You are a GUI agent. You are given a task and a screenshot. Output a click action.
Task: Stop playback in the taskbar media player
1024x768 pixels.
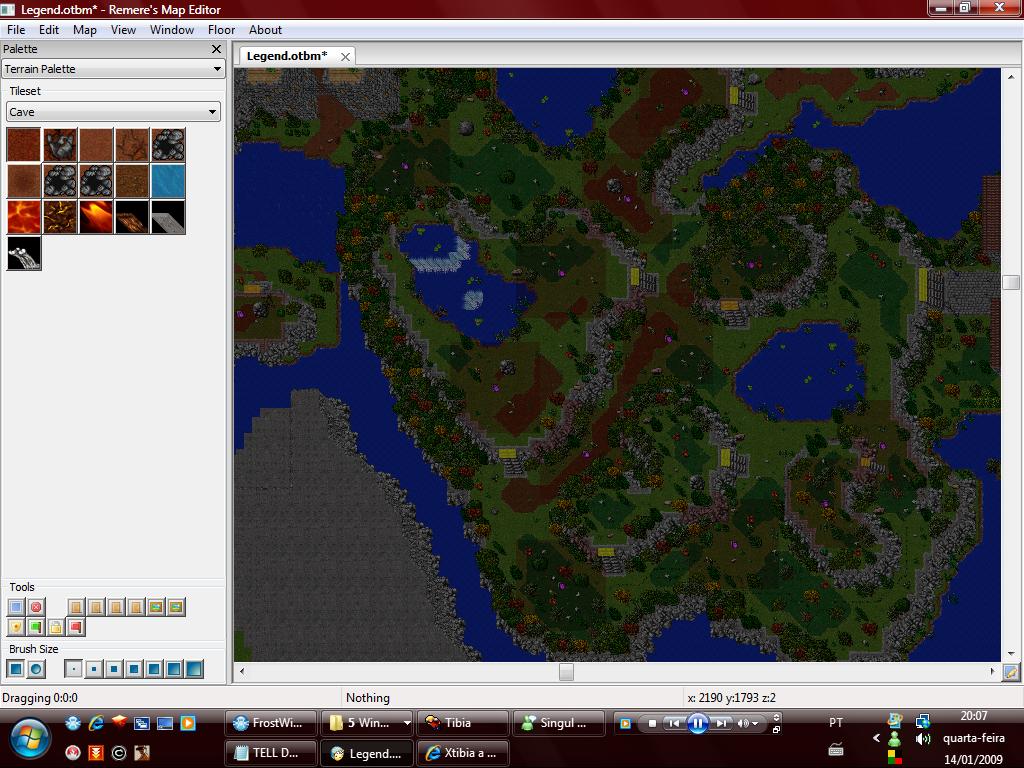point(652,723)
